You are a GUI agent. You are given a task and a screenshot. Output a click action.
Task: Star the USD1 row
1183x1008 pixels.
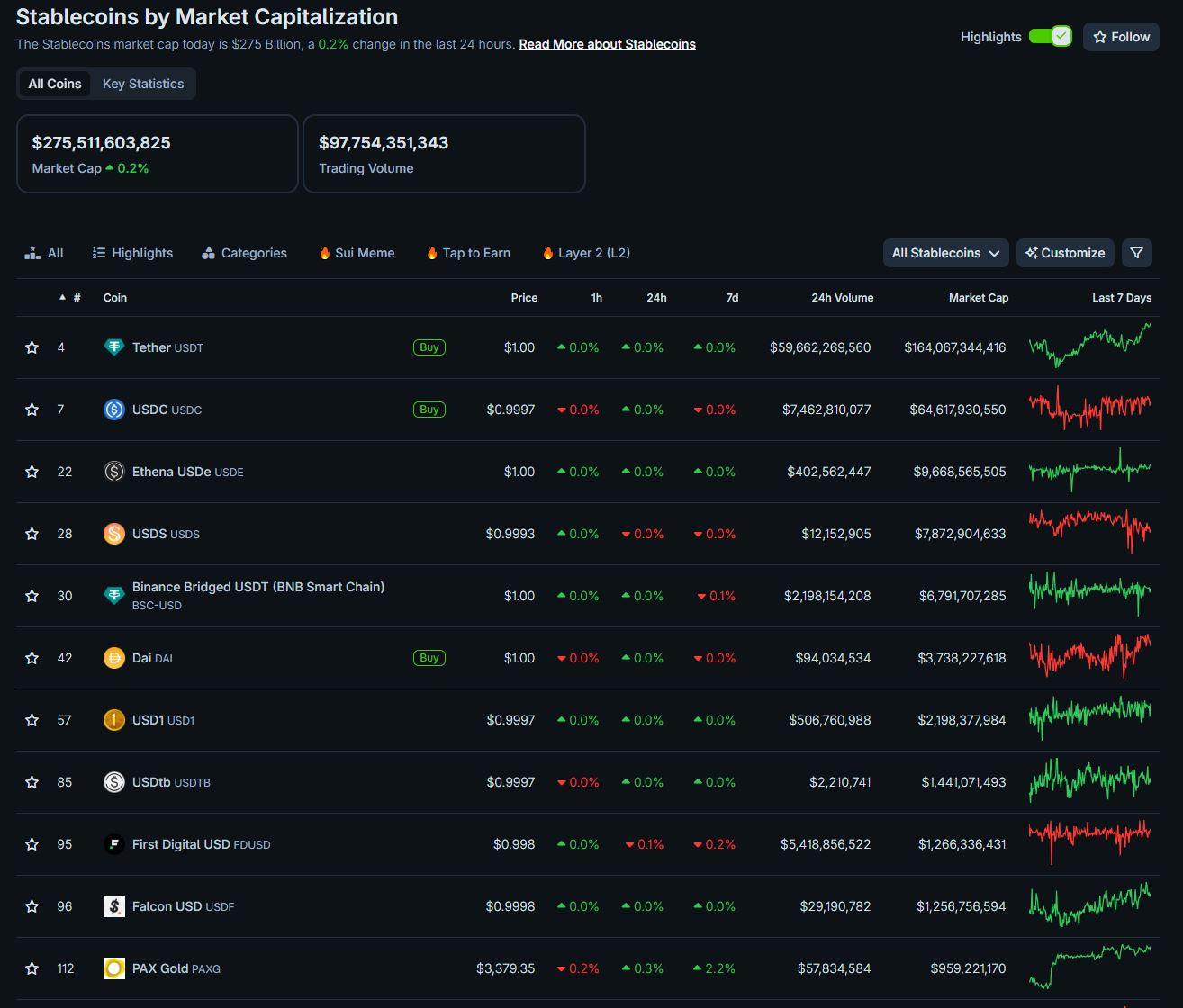pos(32,720)
